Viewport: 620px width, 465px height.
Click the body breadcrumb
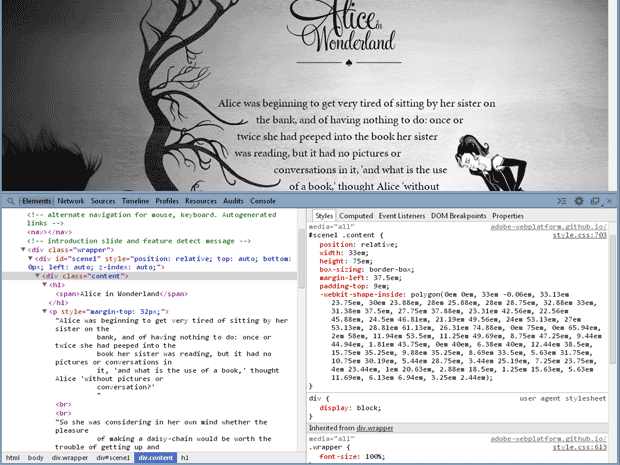point(36,457)
